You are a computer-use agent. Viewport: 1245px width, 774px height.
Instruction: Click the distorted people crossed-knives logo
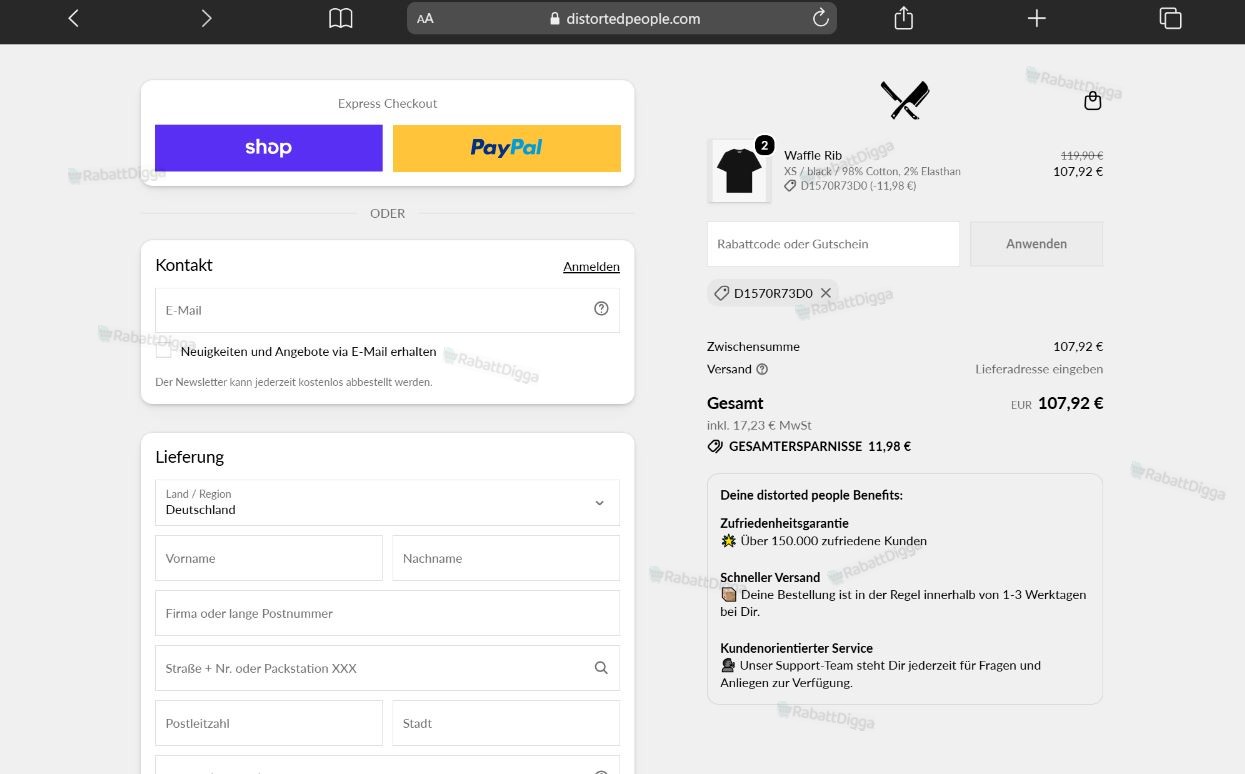[905, 100]
